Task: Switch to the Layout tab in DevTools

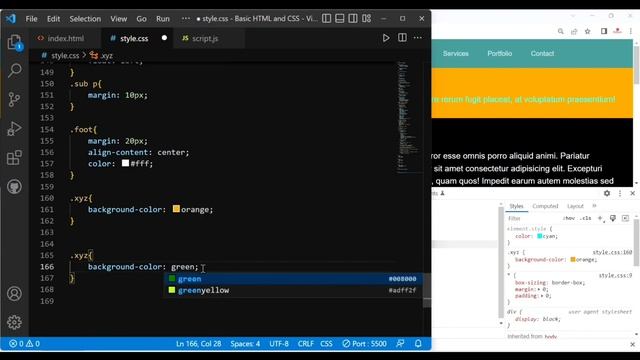Action: 575,206
